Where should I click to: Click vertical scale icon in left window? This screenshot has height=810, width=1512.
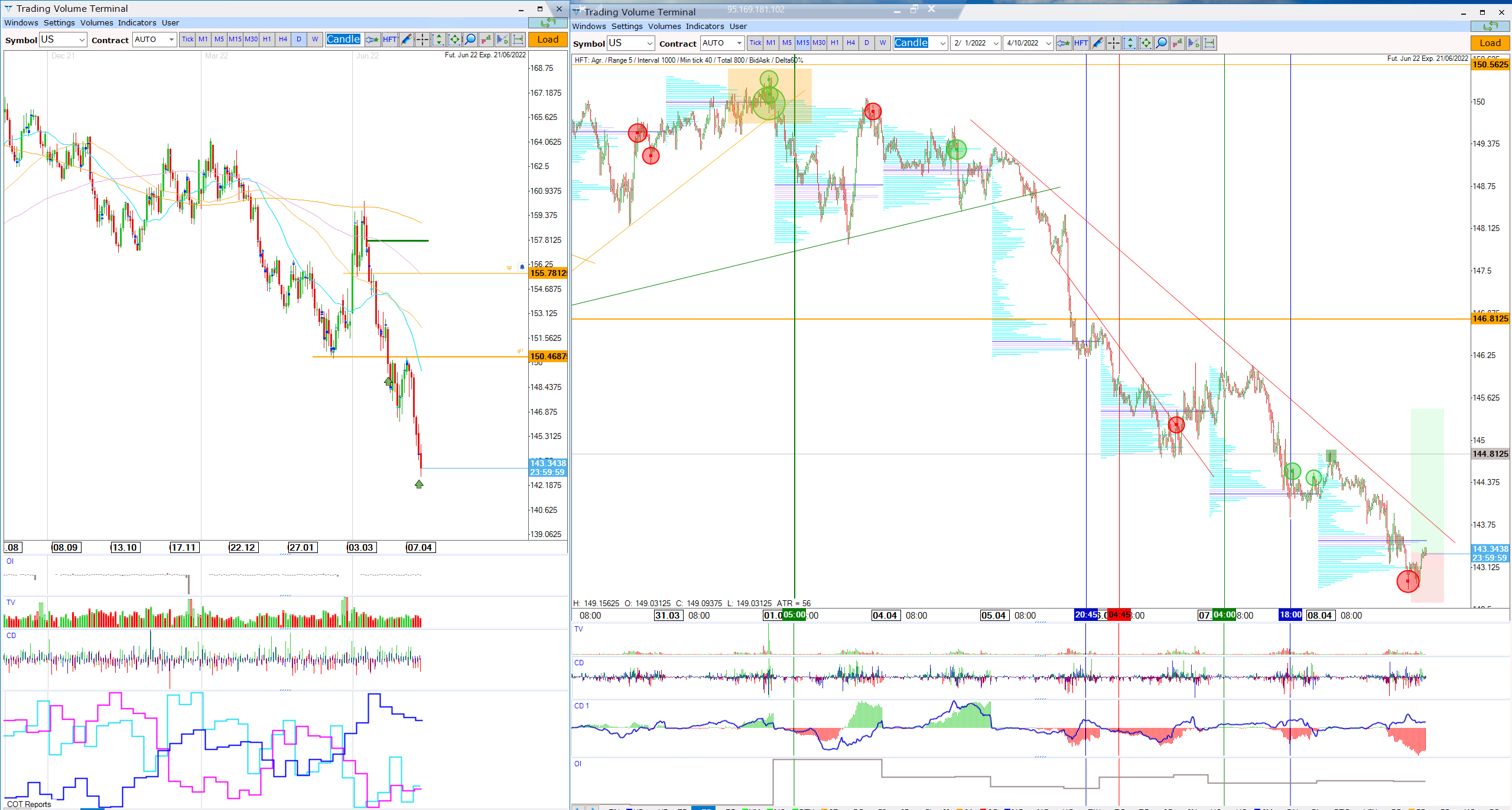coord(438,40)
